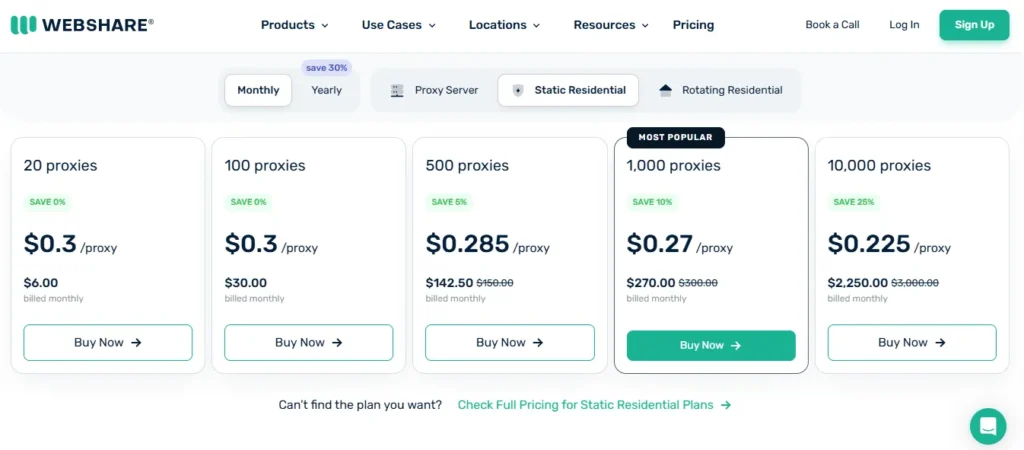Select the Rotating Residential tab
Viewport: 1024px width, 450px height.
[721, 90]
